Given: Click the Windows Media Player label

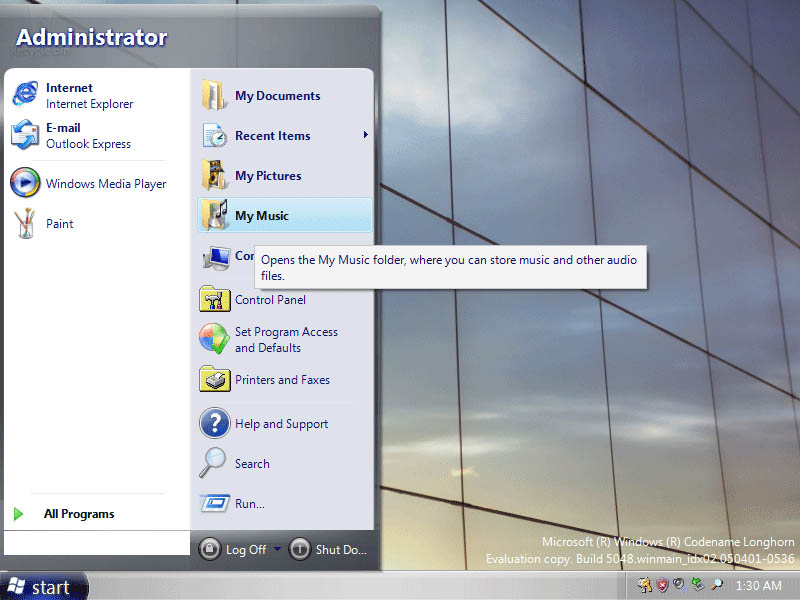Looking at the screenshot, I should pos(106,184).
